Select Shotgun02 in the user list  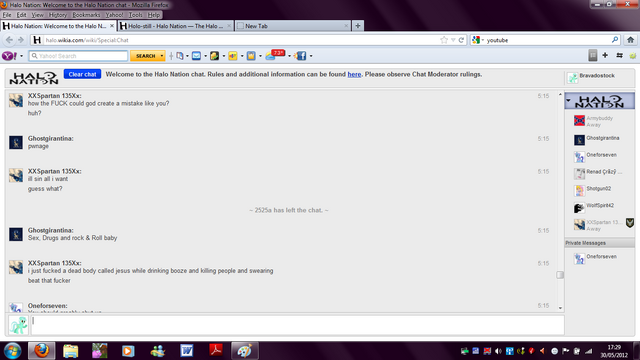(592, 190)
